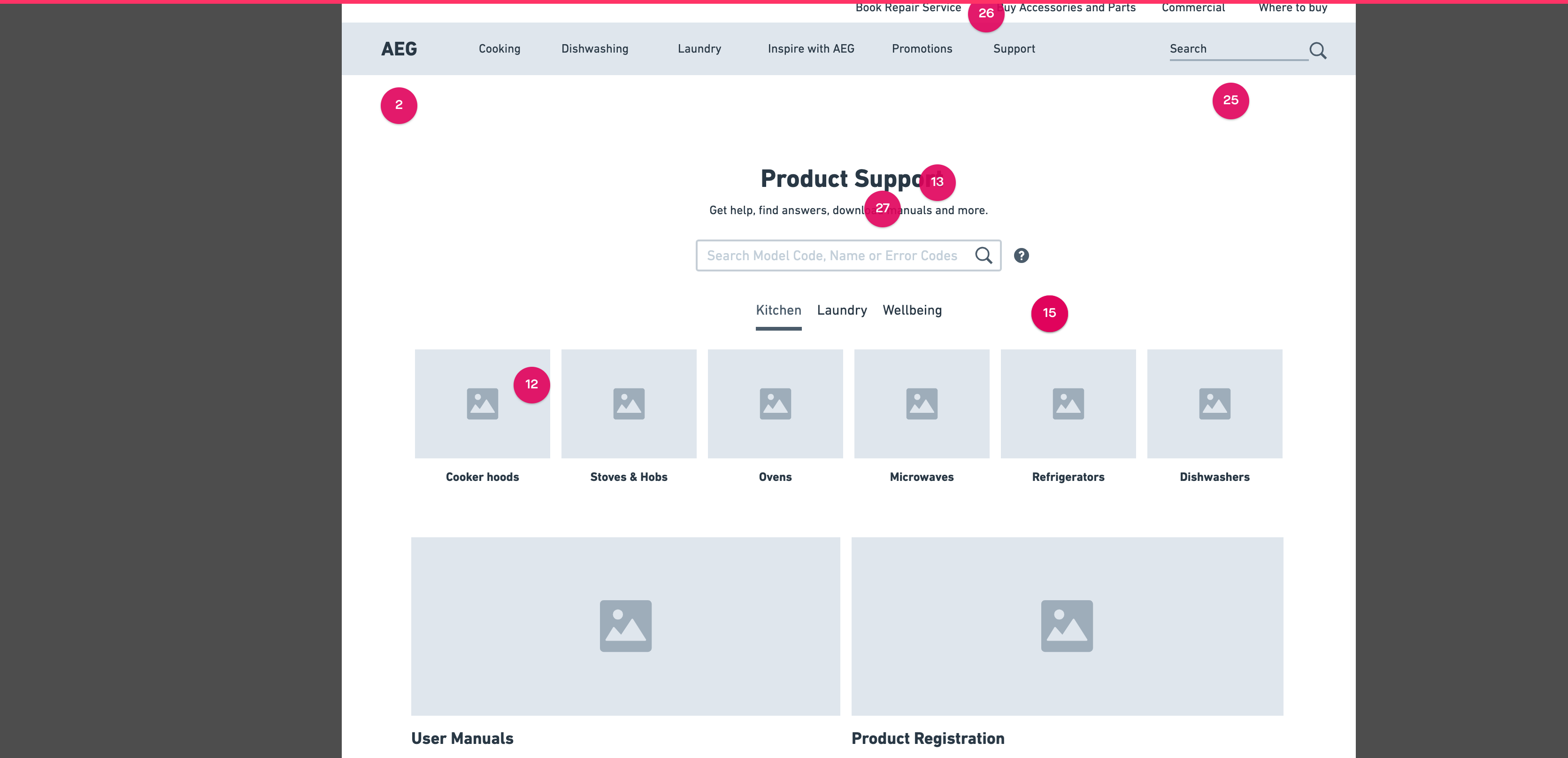Open the Microwaves image tile
This screenshot has width=1568, height=758.
[922, 403]
